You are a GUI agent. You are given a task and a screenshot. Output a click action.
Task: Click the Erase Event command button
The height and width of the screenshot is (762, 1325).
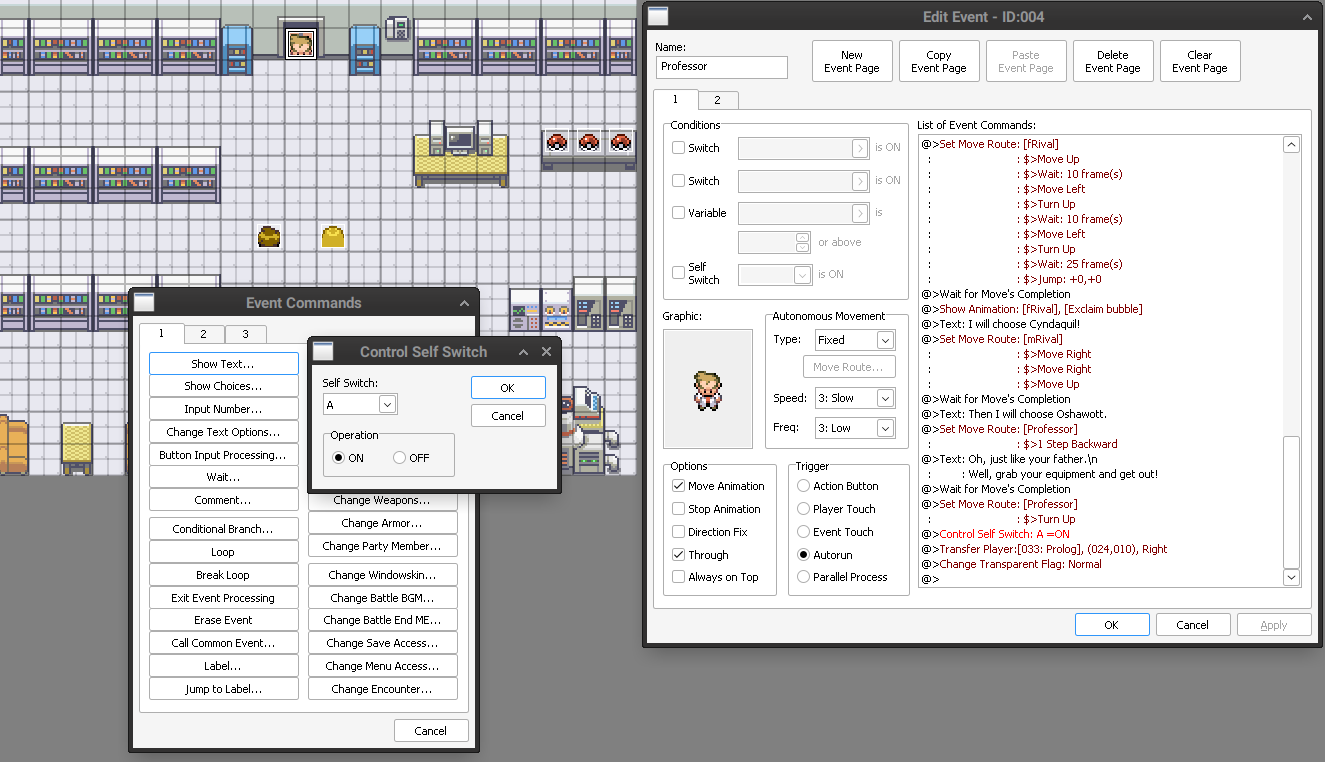223,620
